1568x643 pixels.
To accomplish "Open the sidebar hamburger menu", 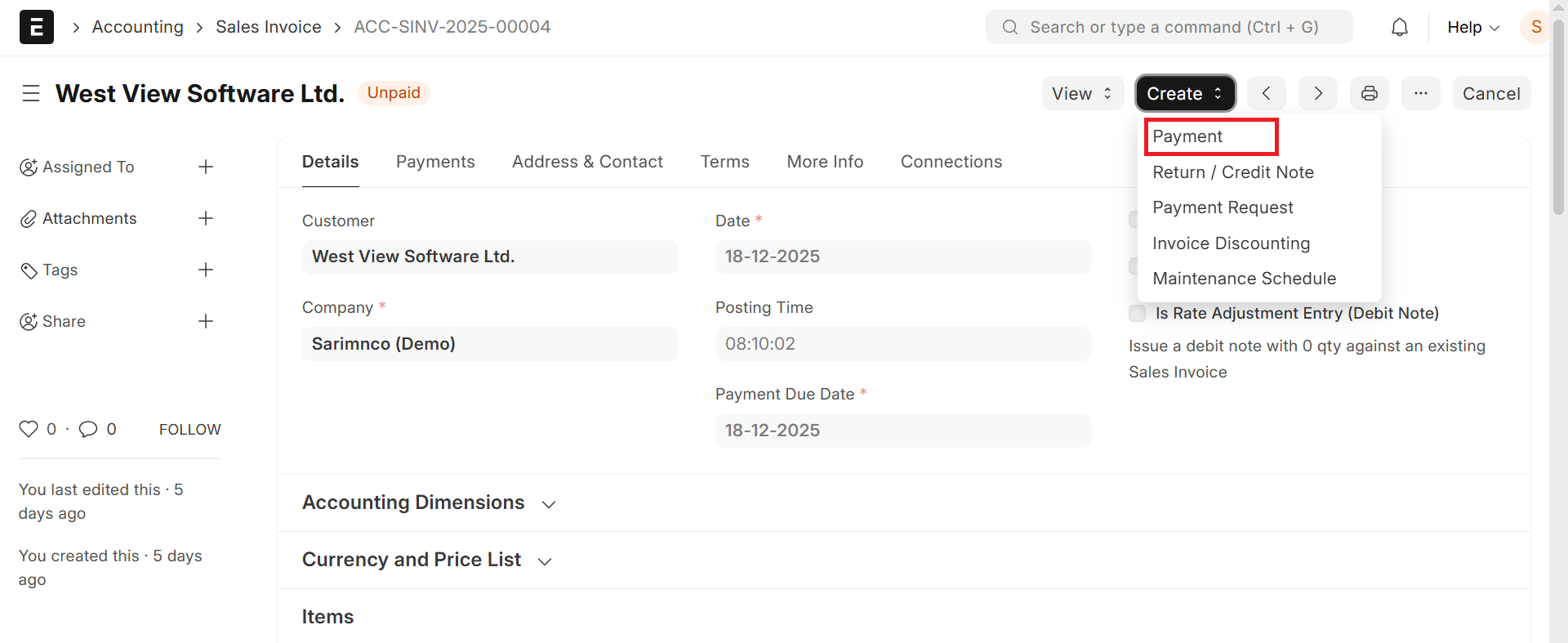I will 31,93.
